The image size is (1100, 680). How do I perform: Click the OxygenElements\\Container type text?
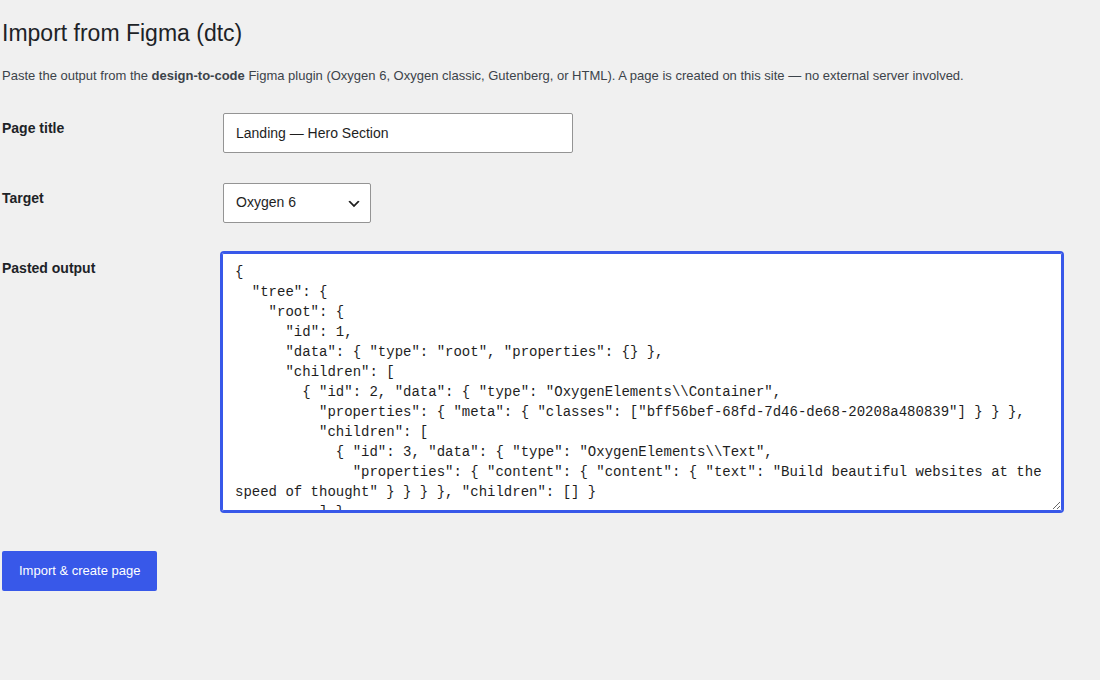click(663, 392)
